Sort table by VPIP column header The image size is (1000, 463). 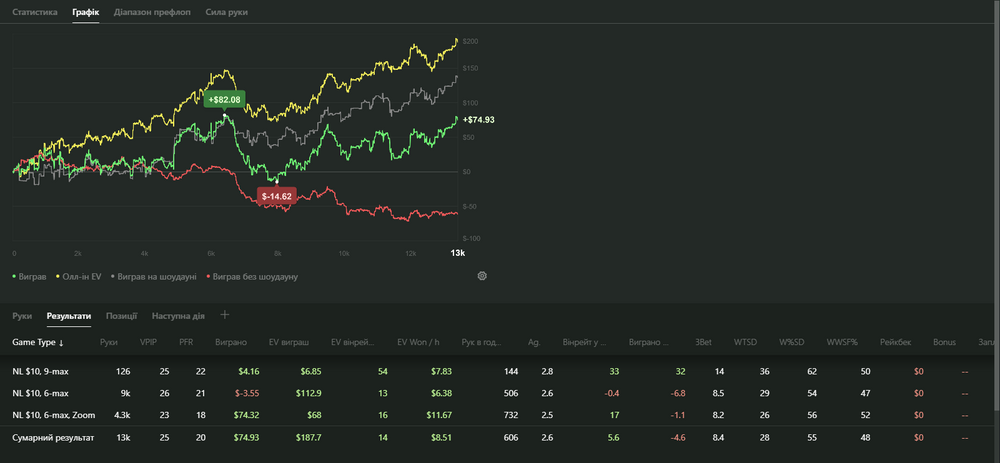coord(149,343)
